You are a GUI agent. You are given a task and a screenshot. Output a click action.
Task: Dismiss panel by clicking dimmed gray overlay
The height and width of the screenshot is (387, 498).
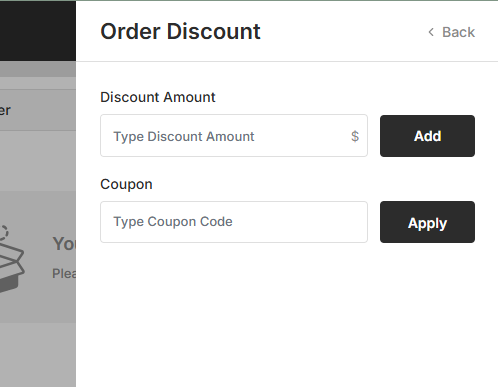coord(38,353)
